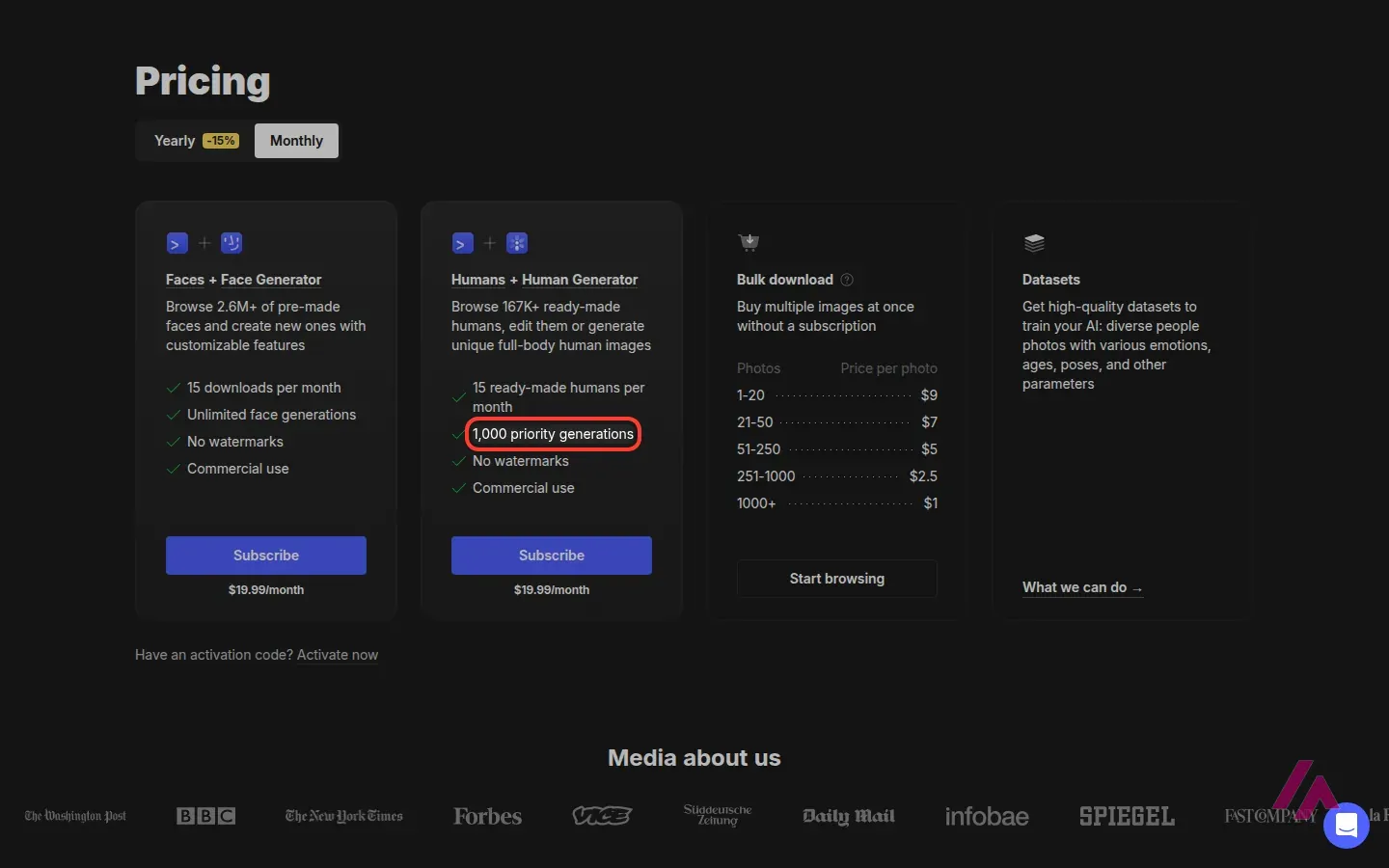Image resolution: width=1389 pixels, height=868 pixels.
Task: Open the Face Generator link
Action: coord(271,280)
